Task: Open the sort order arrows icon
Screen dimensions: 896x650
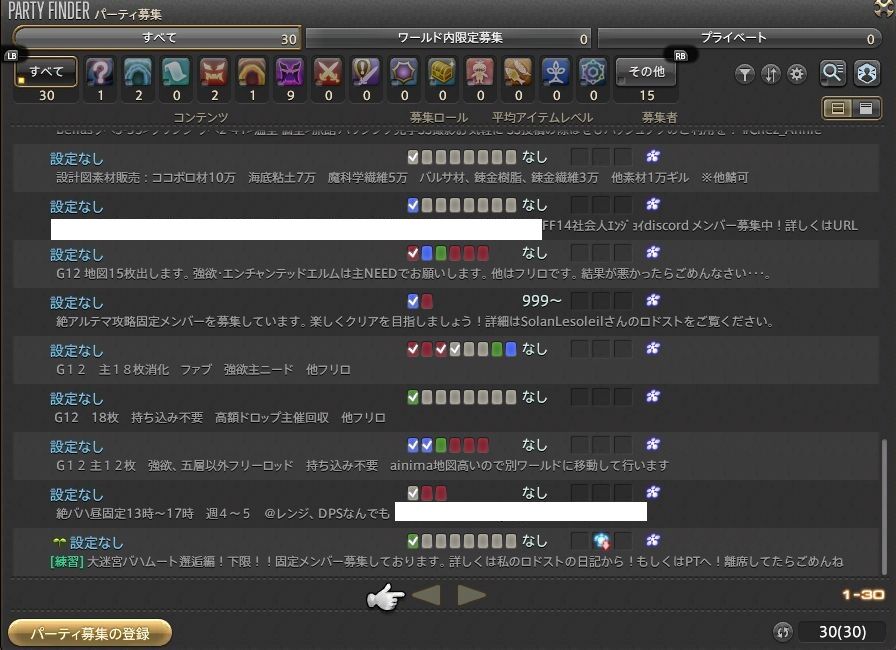Action: [771, 74]
